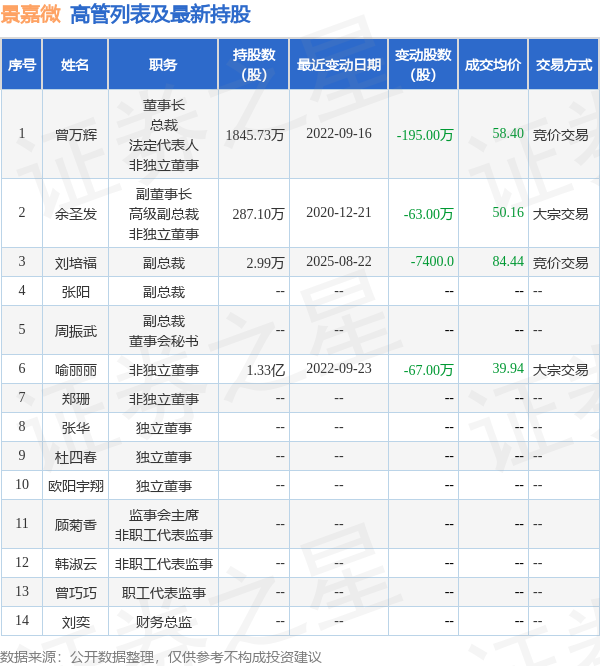Click the 交易方式 column header

coord(563,65)
